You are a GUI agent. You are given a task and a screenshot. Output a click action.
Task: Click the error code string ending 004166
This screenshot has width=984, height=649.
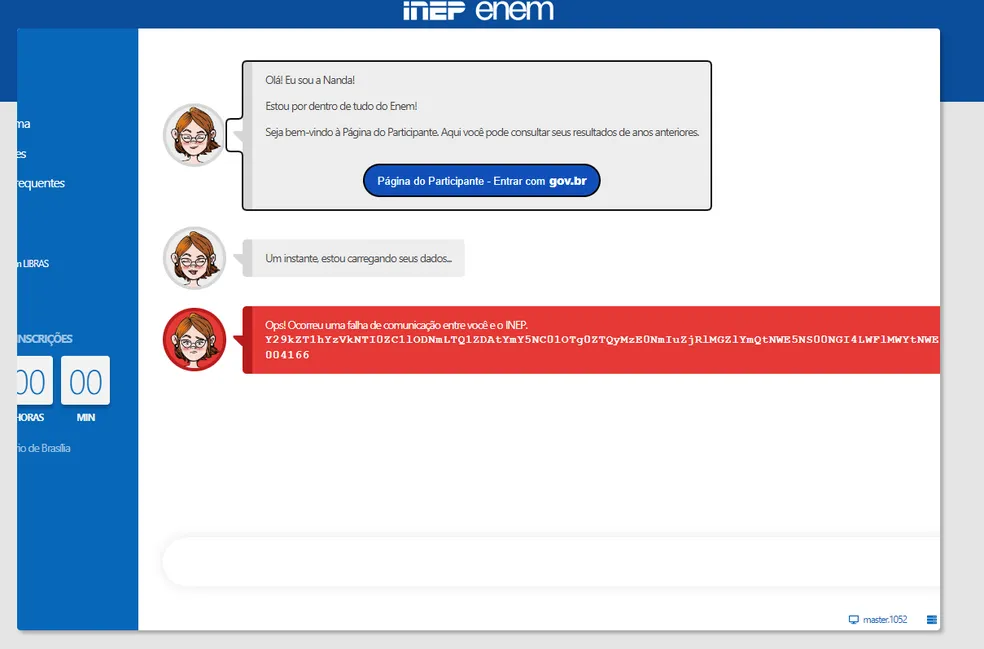tap(288, 355)
